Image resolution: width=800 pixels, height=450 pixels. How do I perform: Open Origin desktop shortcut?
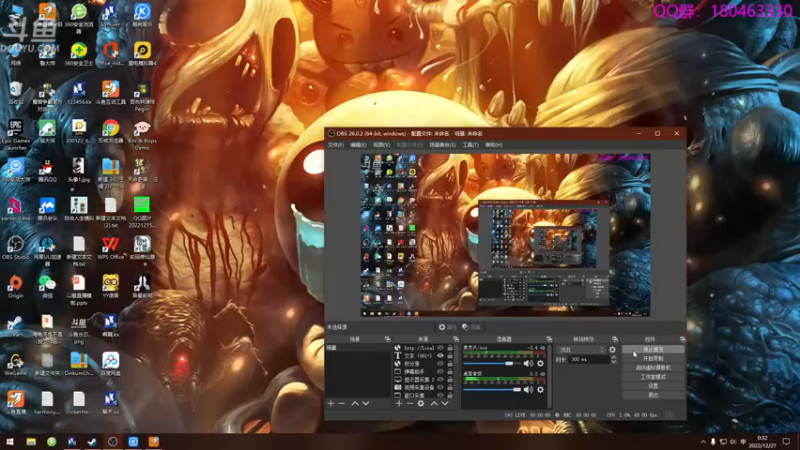pyautogui.click(x=15, y=286)
